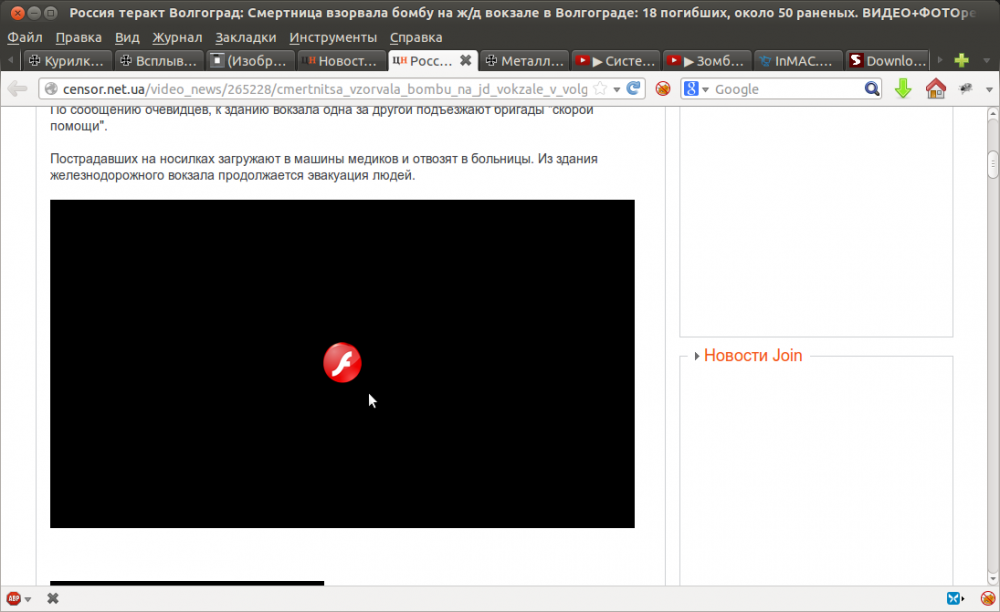Close the status bar add-on bar X
This screenshot has height=612, width=1000.
(x=53, y=598)
